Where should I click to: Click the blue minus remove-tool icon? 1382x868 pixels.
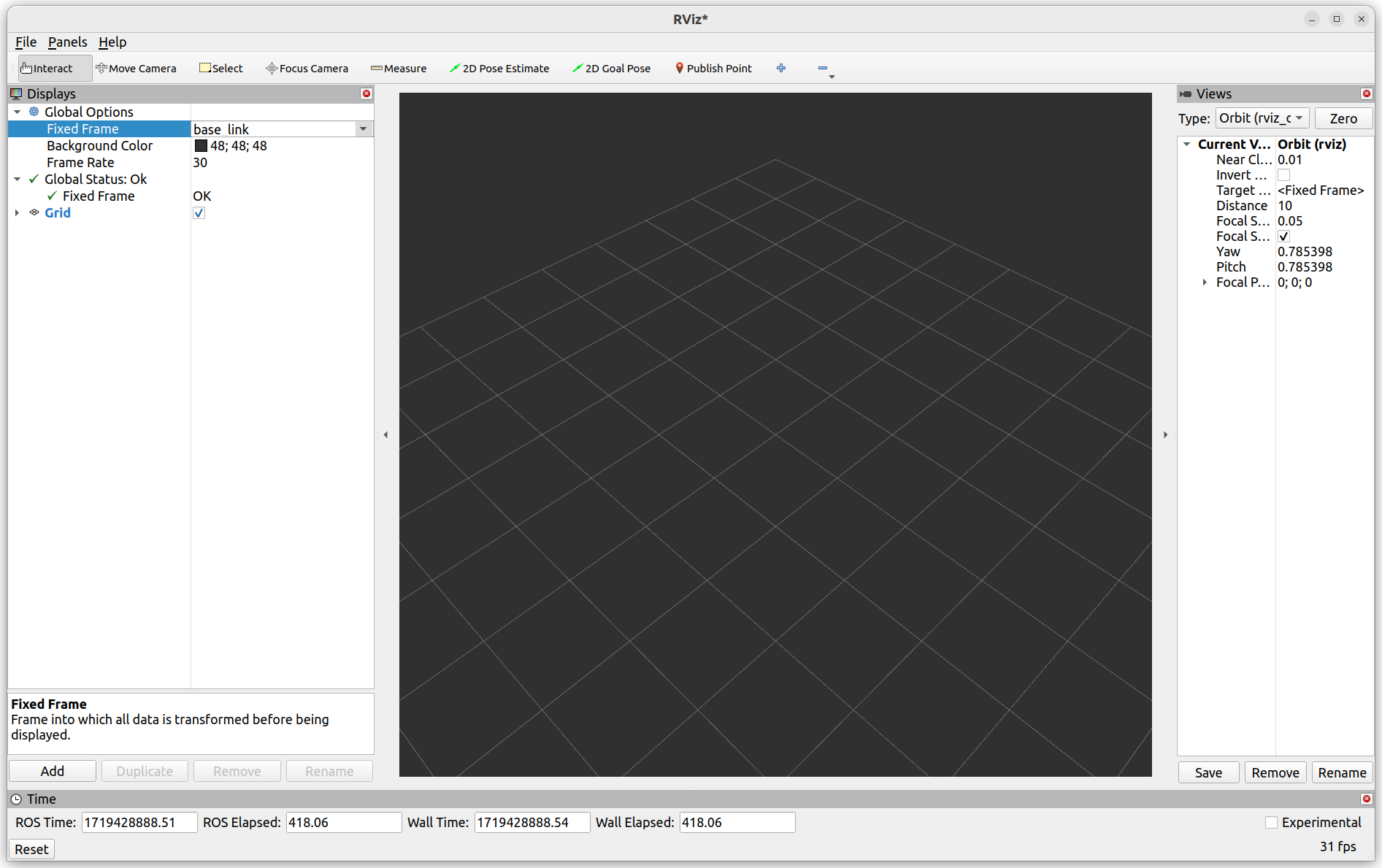pyautogui.click(x=823, y=68)
